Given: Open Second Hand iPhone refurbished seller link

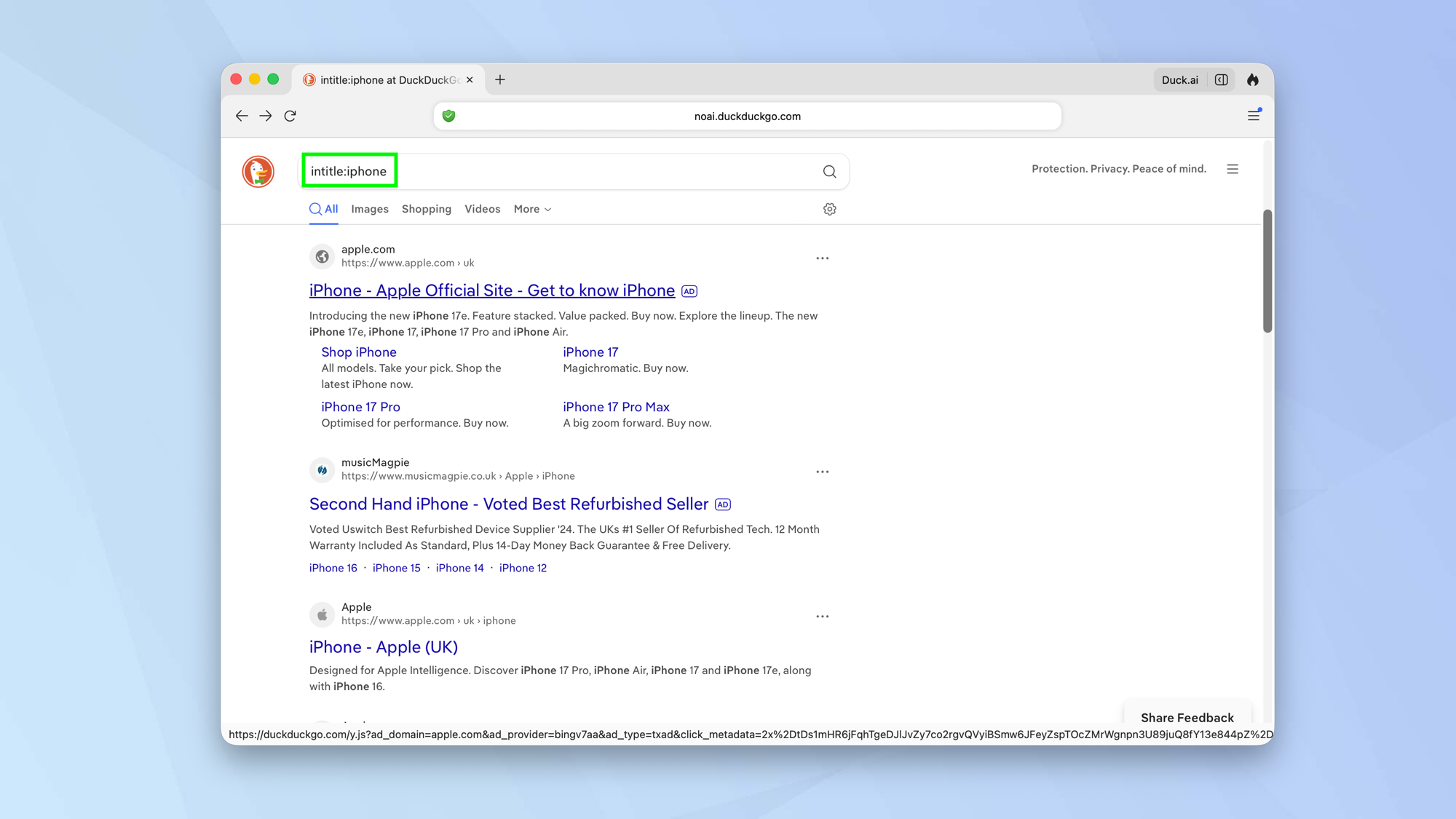Looking at the screenshot, I should pos(509,504).
